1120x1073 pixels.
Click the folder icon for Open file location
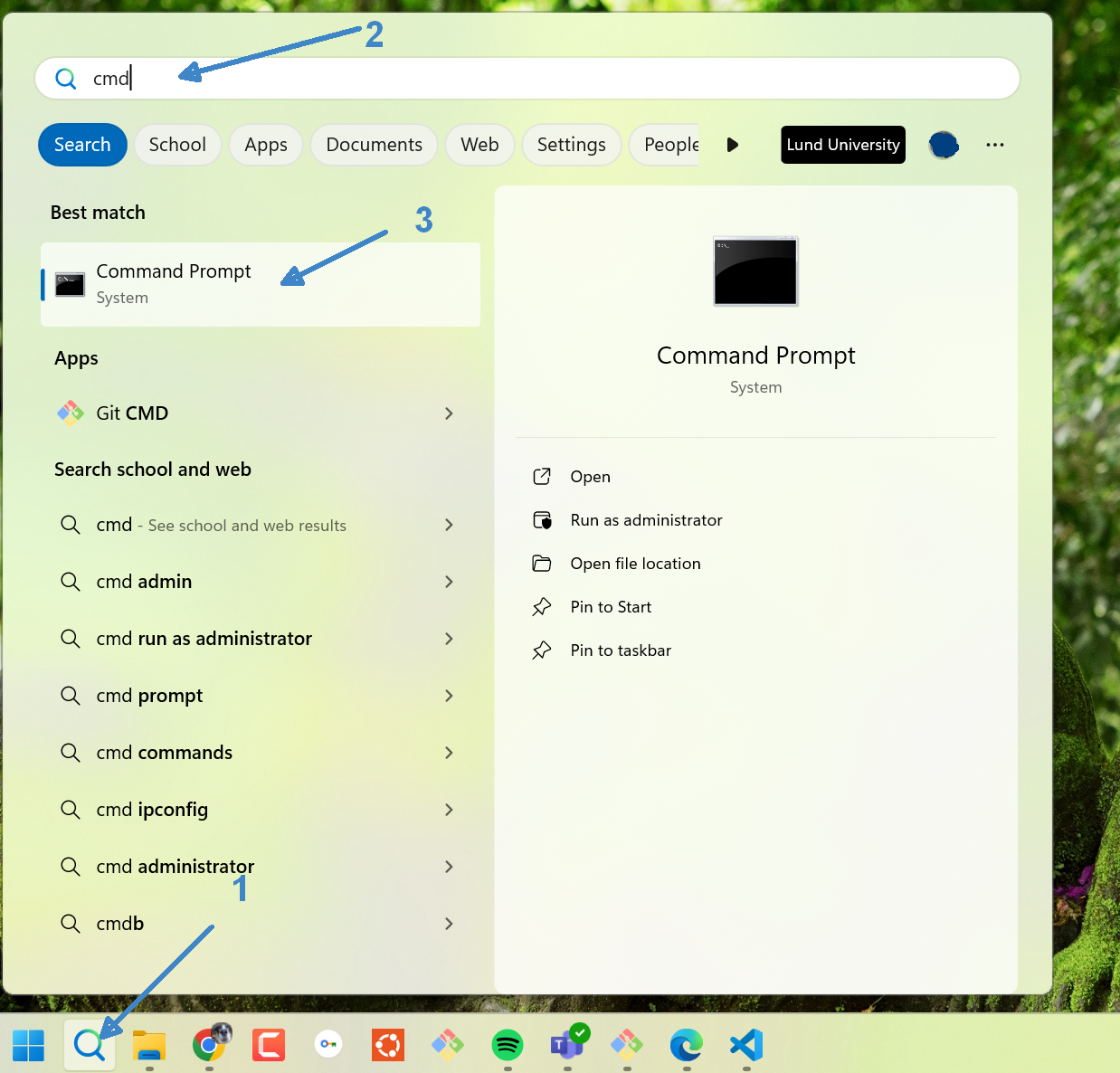pos(542,564)
